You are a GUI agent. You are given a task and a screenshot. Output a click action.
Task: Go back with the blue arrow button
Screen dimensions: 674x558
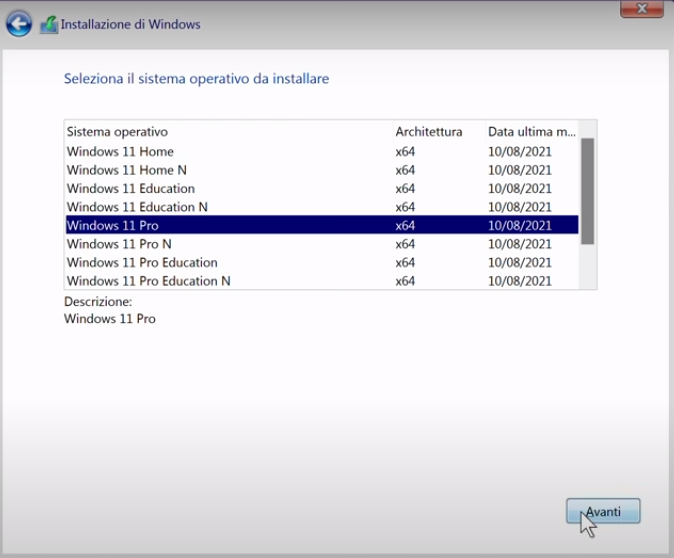tap(19, 24)
